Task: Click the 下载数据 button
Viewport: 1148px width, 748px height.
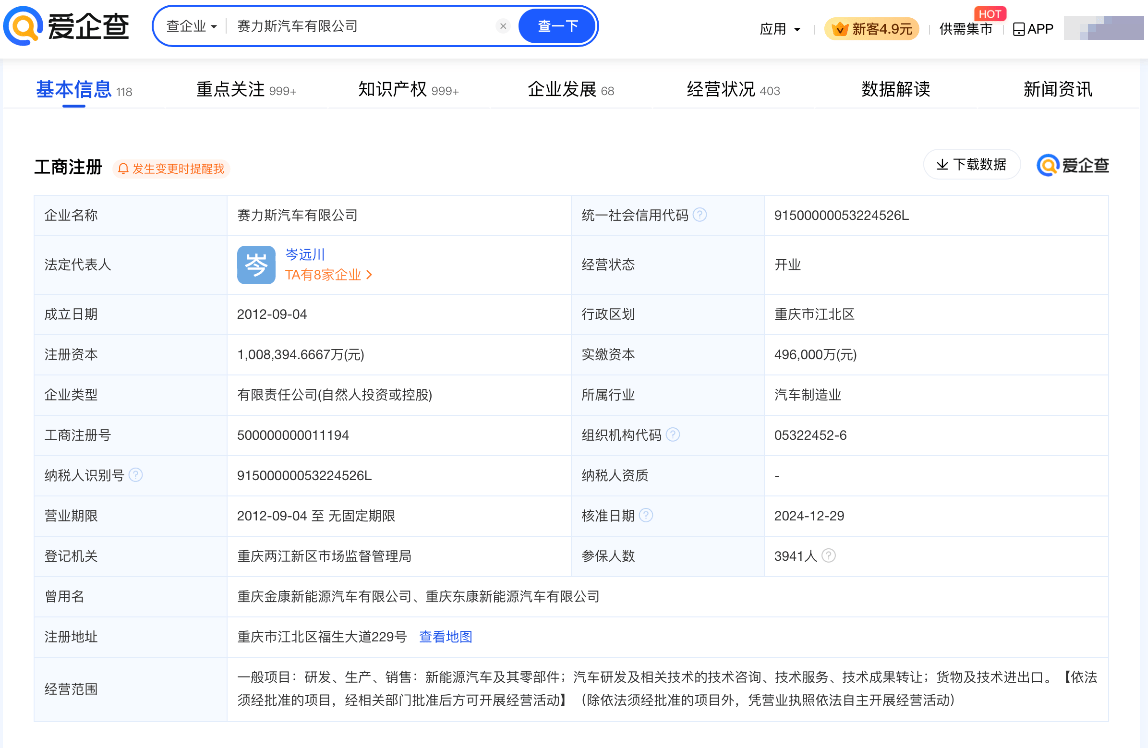Action: [971, 165]
